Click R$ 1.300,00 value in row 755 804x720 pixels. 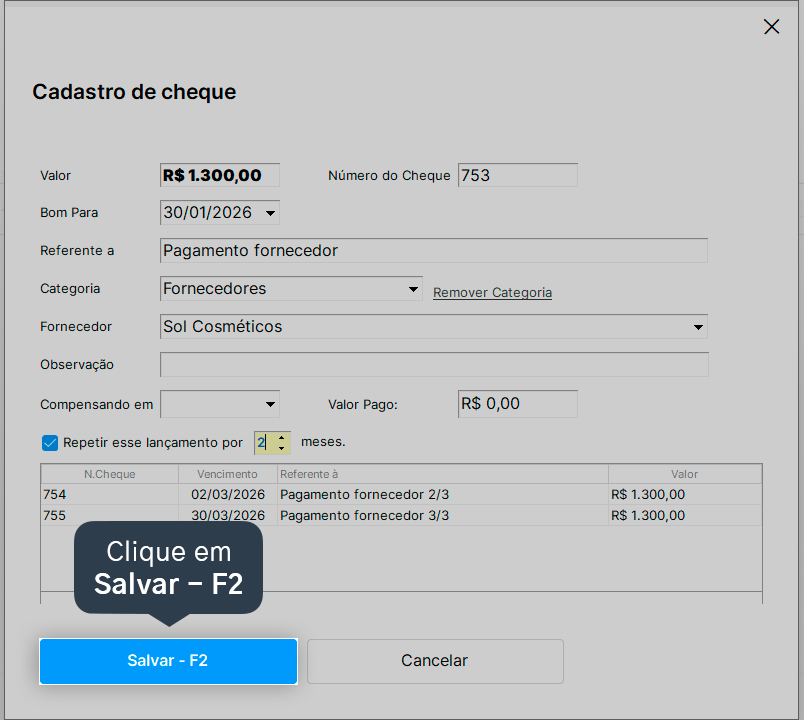click(x=685, y=515)
